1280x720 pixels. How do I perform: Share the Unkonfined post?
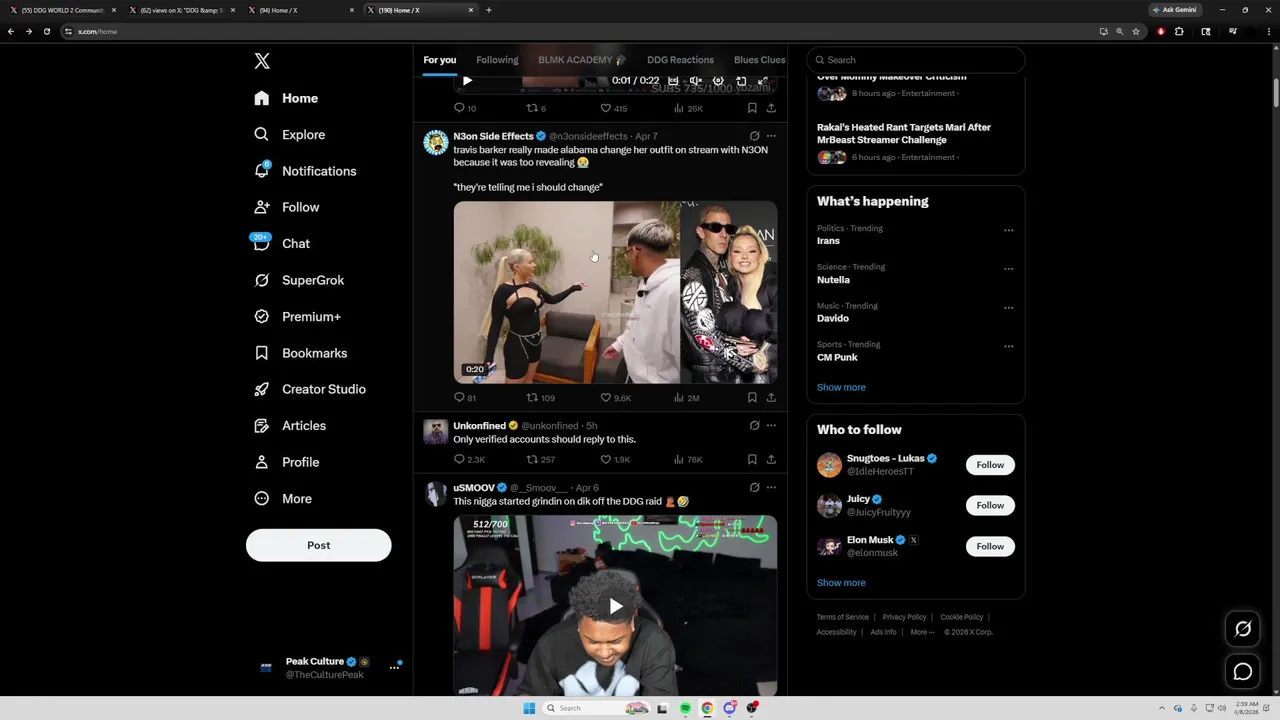[771, 459]
